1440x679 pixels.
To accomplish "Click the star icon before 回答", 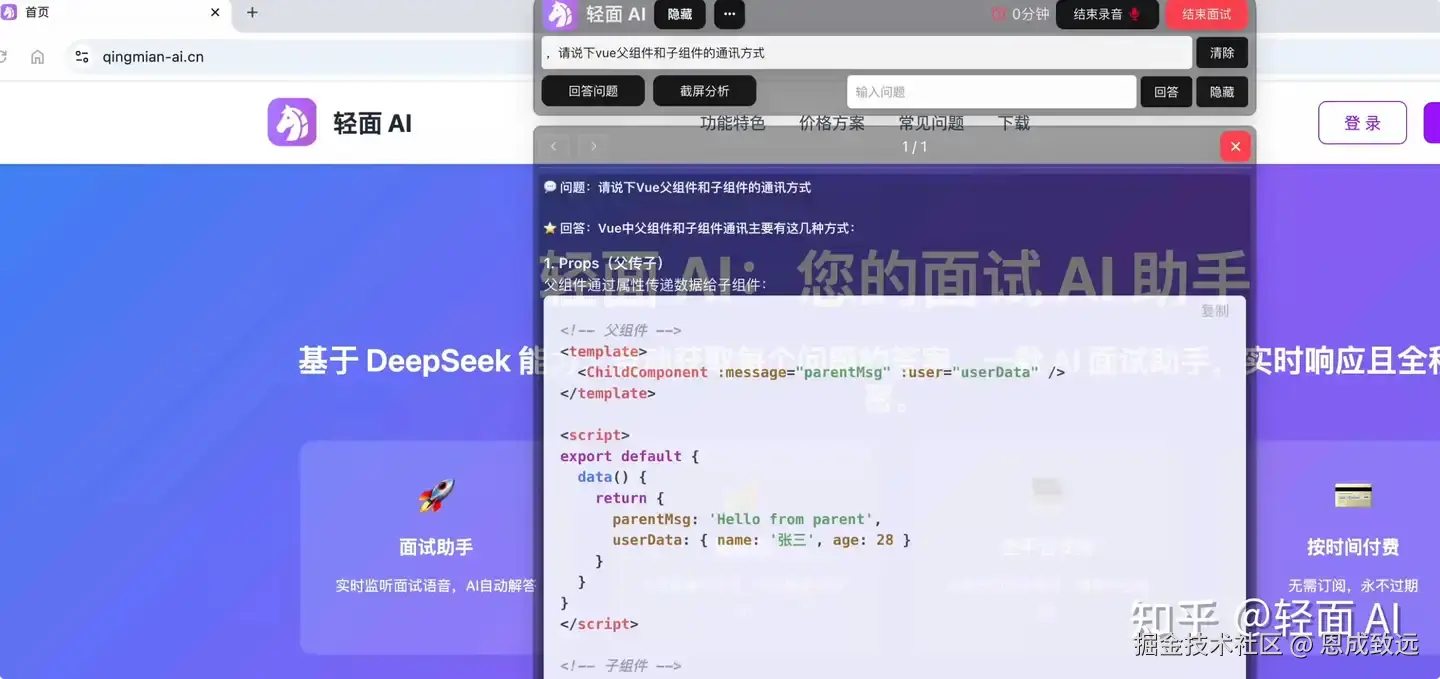I will [550, 228].
